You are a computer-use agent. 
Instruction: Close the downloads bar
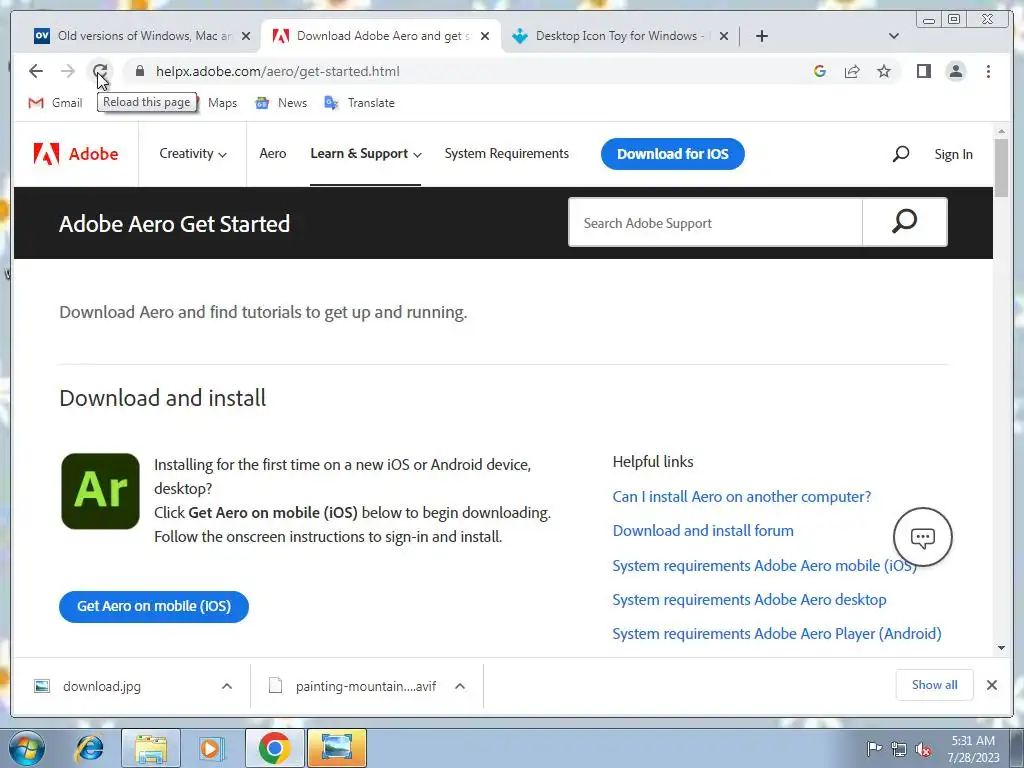991,685
